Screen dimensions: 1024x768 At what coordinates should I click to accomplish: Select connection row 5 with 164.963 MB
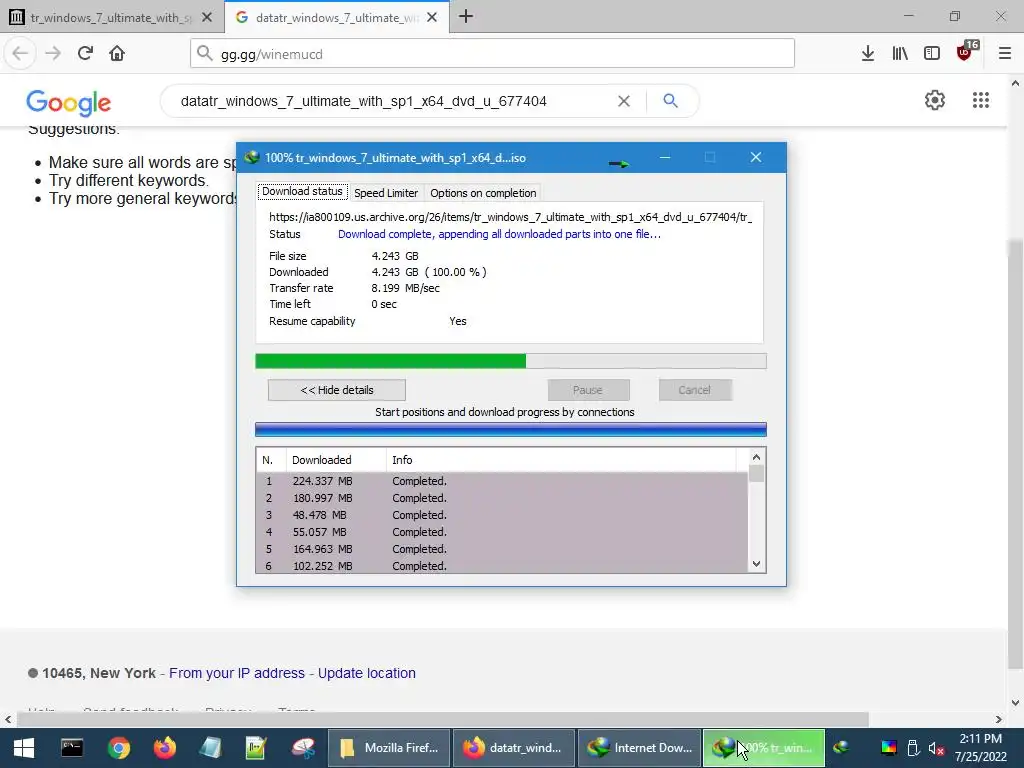(502, 549)
